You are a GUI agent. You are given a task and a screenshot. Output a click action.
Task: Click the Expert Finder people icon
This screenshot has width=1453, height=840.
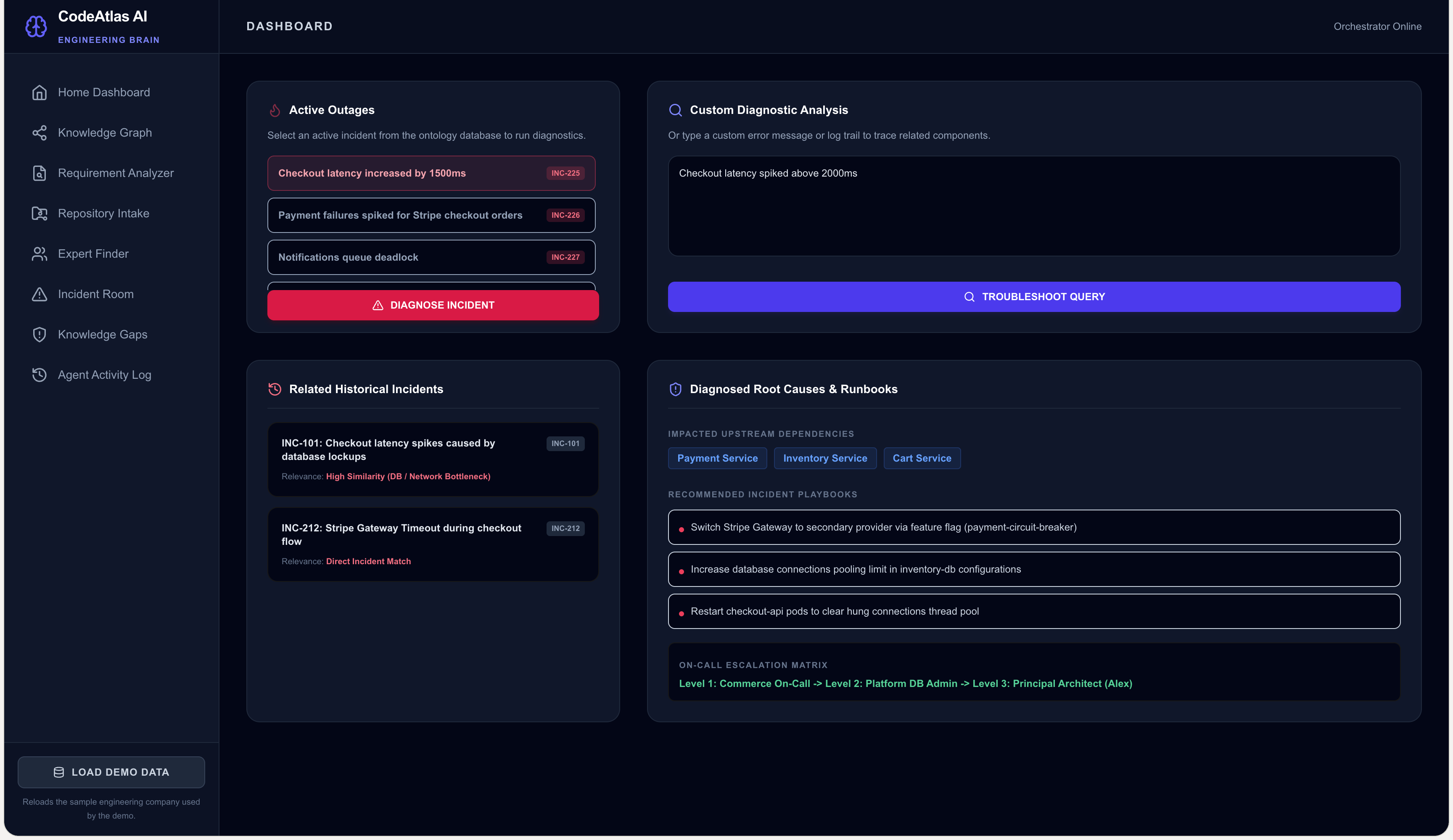[x=39, y=254]
